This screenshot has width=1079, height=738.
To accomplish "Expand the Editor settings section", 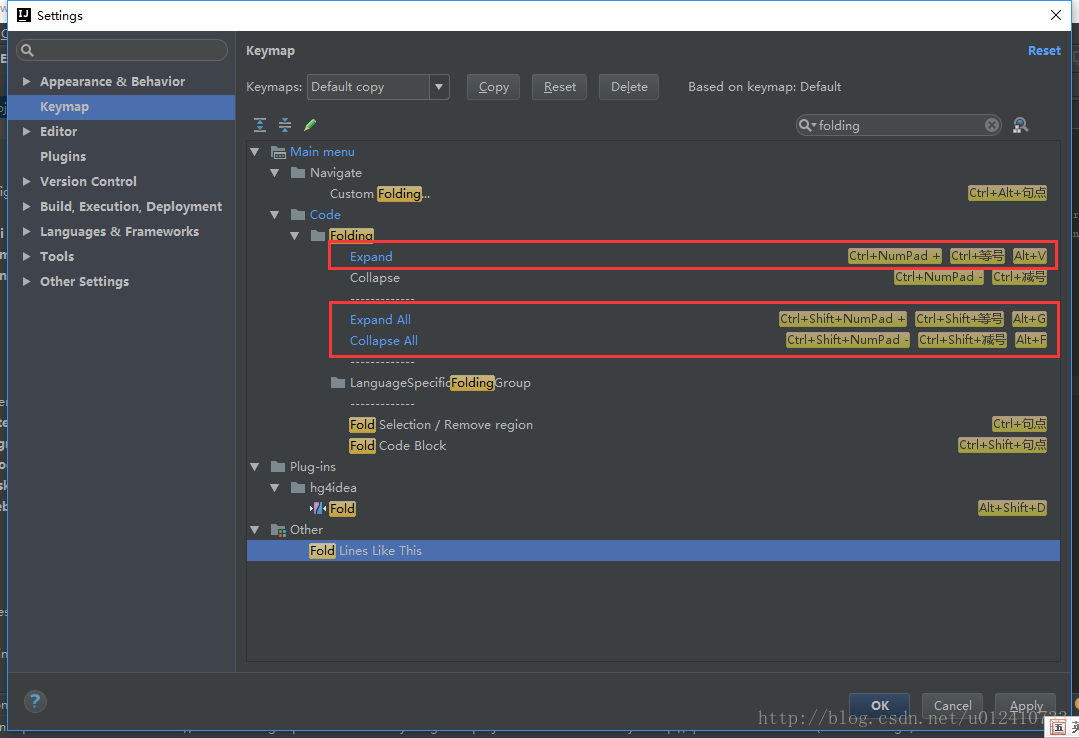I will 27,132.
